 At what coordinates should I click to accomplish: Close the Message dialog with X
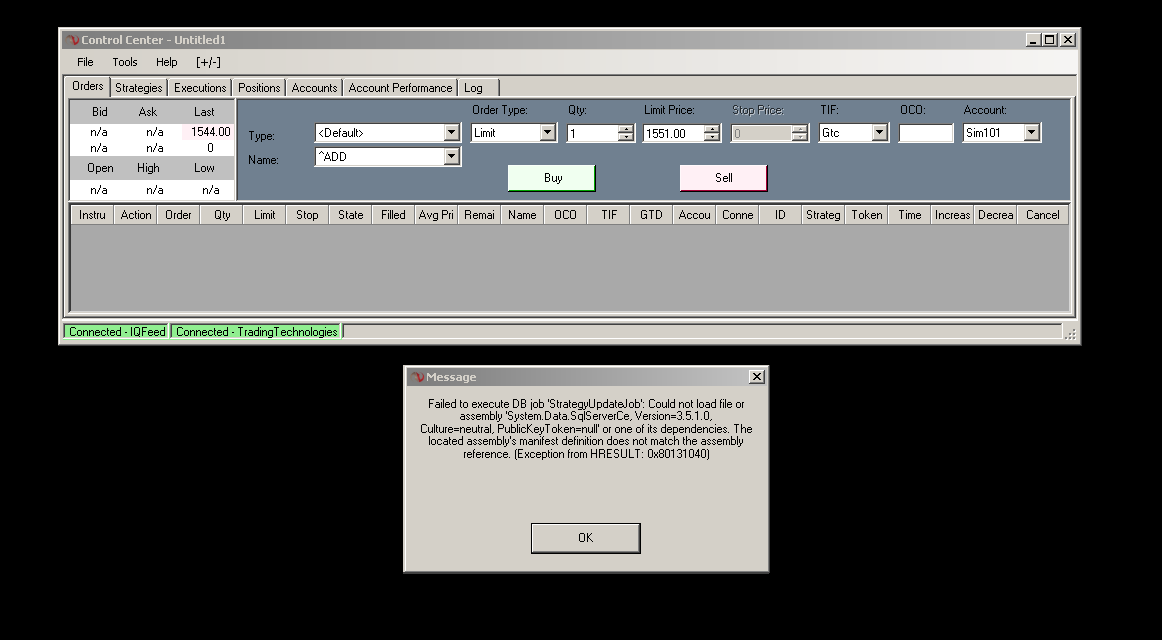click(757, 377)
